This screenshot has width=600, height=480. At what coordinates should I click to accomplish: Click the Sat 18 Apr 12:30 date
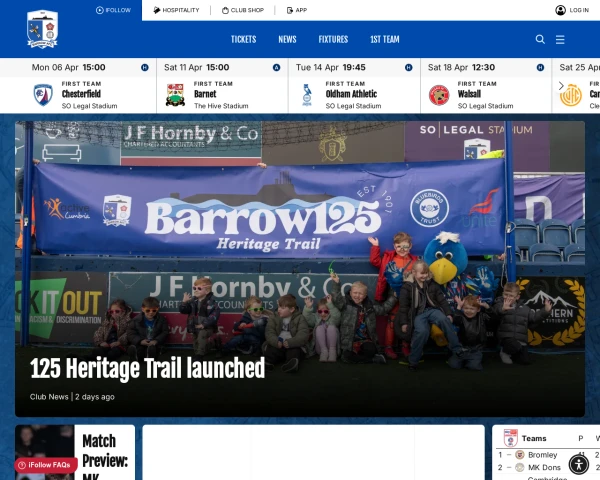click(x=461, y=67)
